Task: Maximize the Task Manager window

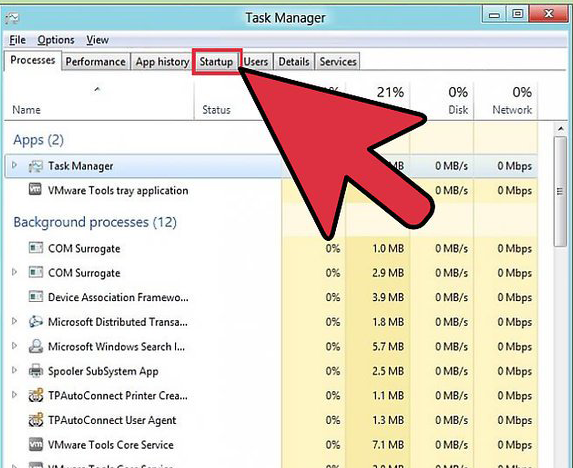Action: 517,15
